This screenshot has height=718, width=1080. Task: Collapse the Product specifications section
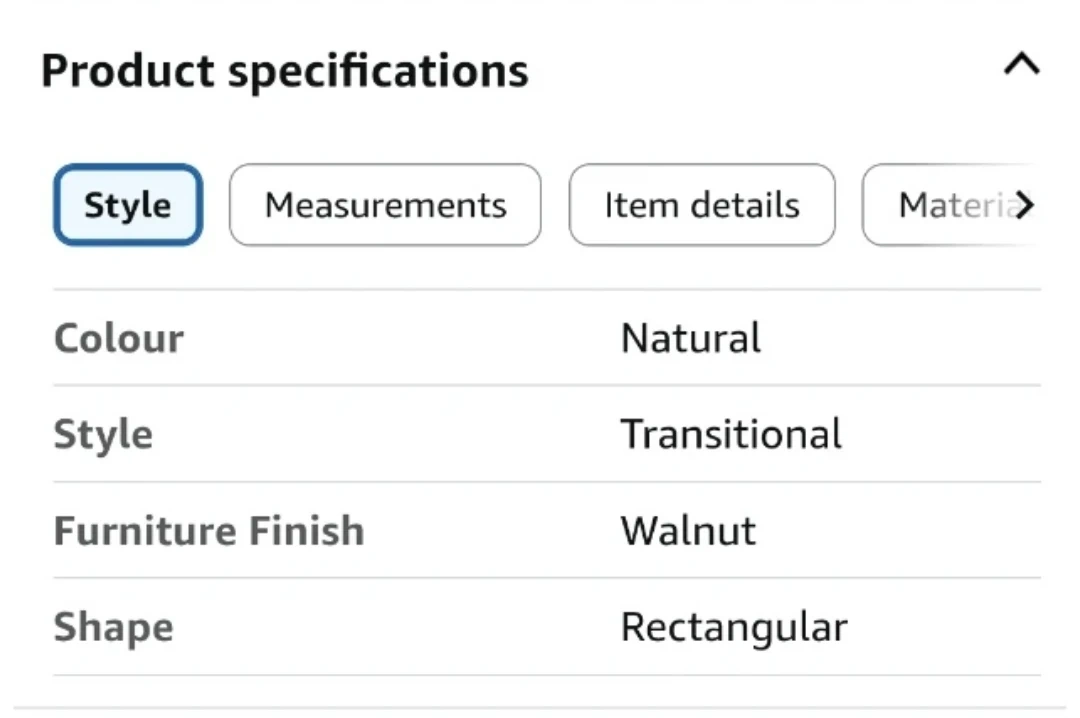coord(1021,67)
